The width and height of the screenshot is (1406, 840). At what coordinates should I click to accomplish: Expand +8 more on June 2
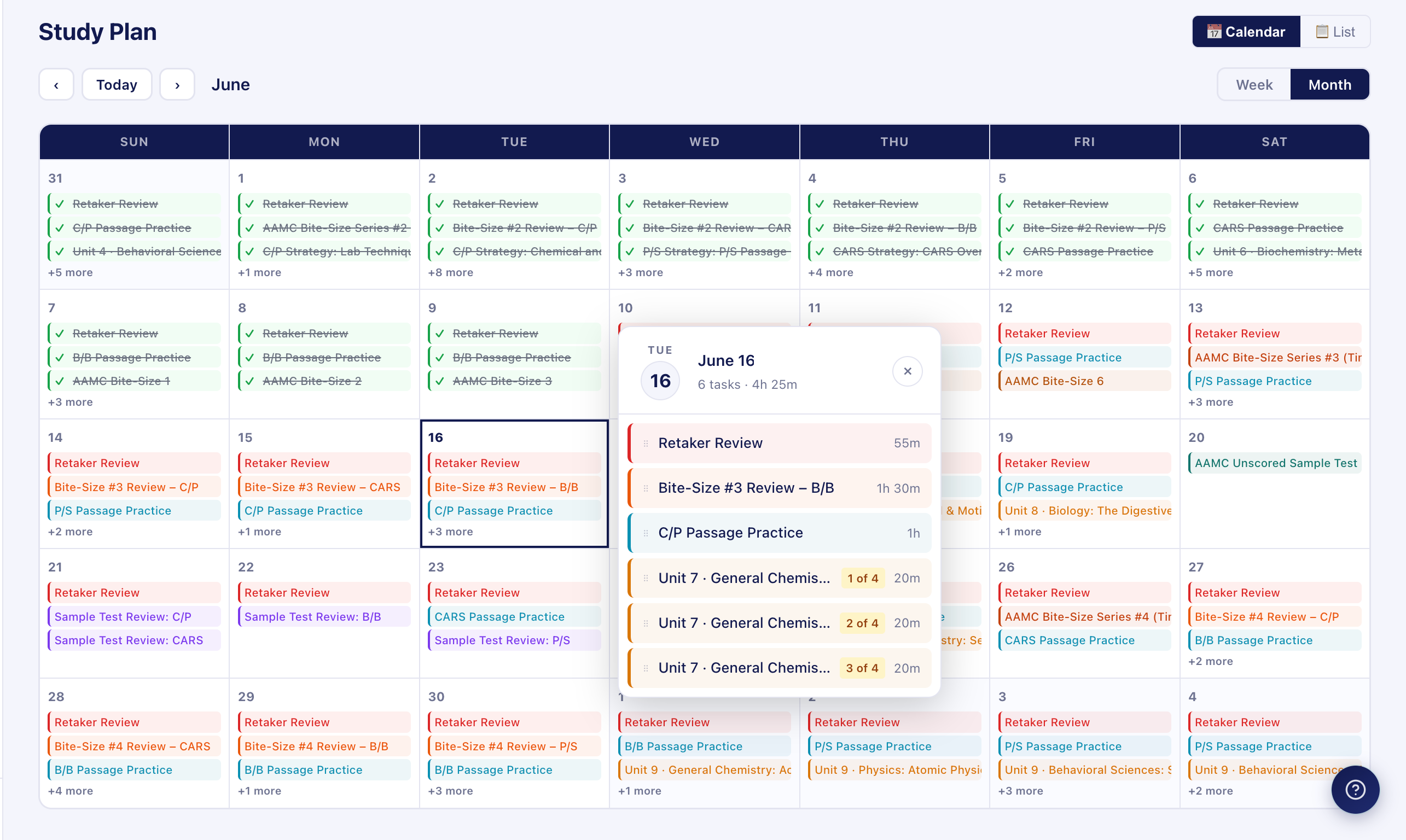point(451,272)
